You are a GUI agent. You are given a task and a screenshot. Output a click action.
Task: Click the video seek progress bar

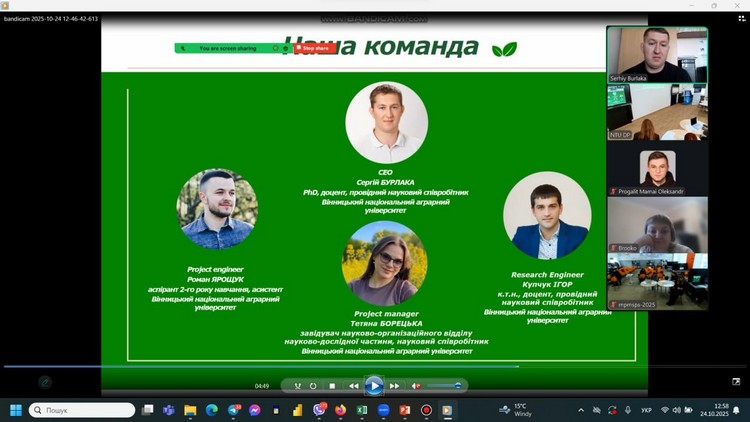point(300,367)
